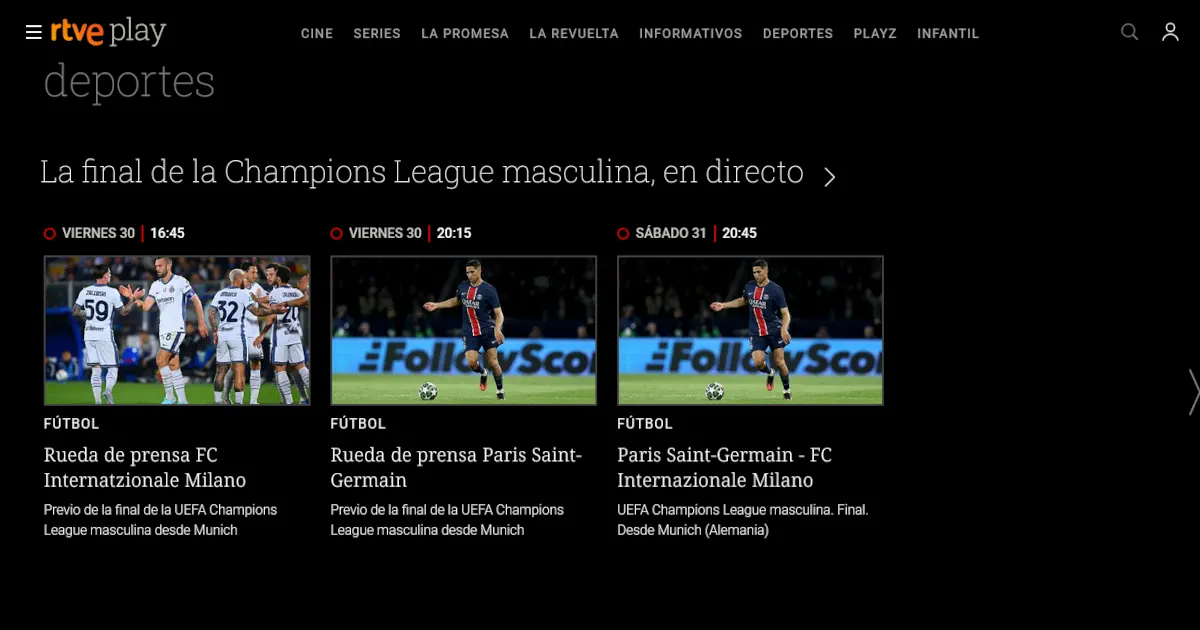Open the hamburger menu icon

click(x=33, y=33)
